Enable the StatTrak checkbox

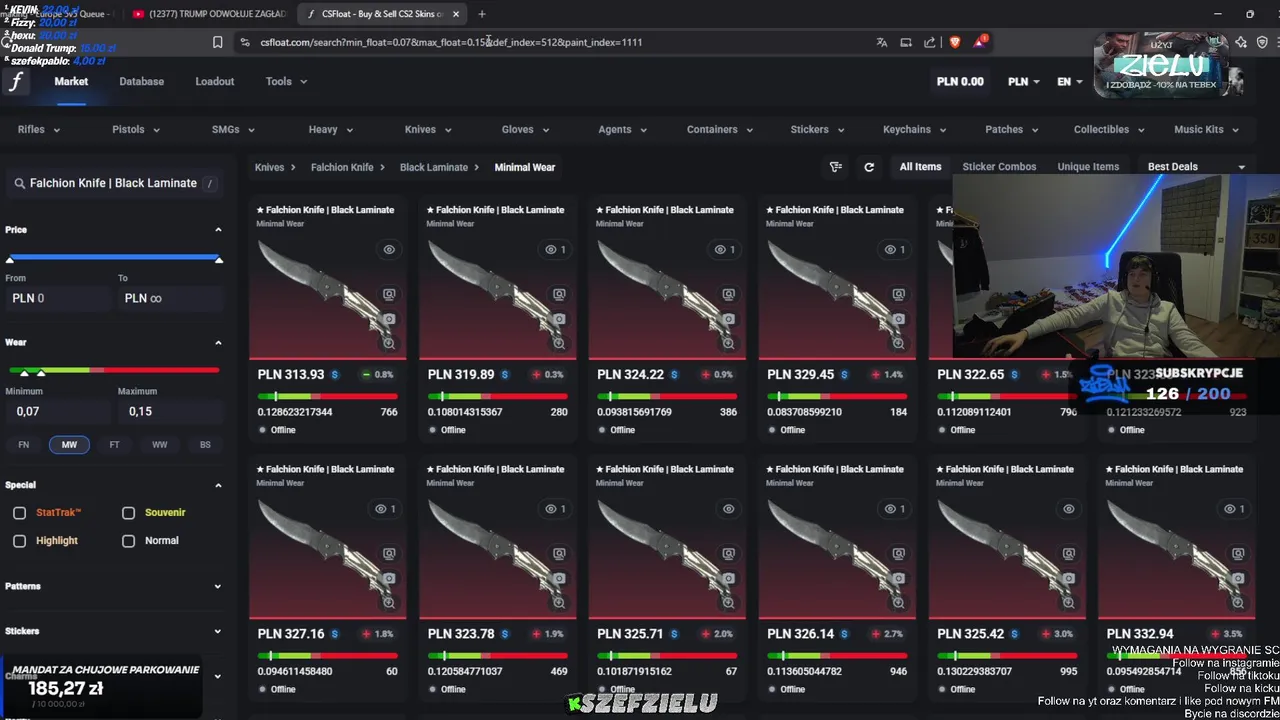point(19,513)
